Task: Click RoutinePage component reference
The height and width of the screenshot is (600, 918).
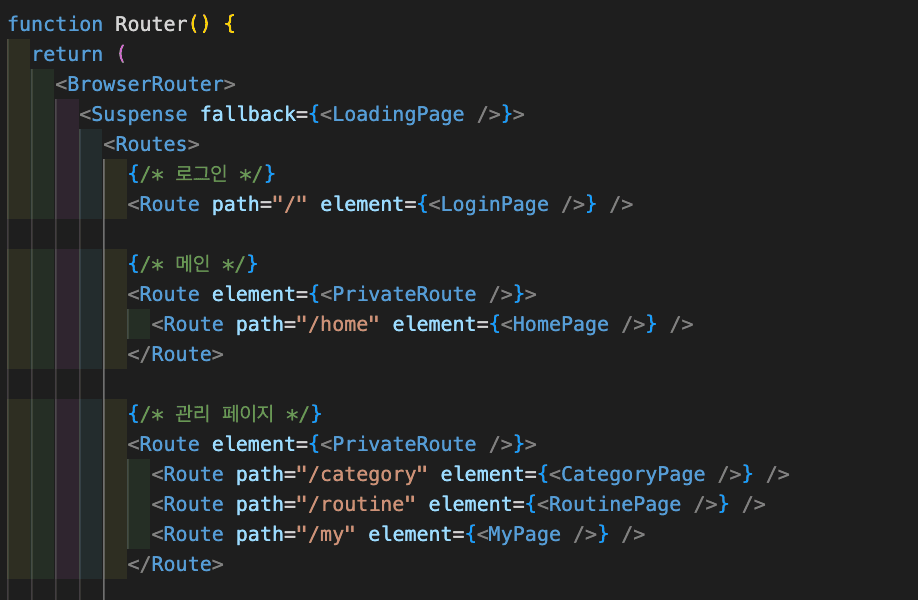Action: click(x=615, y=504)
